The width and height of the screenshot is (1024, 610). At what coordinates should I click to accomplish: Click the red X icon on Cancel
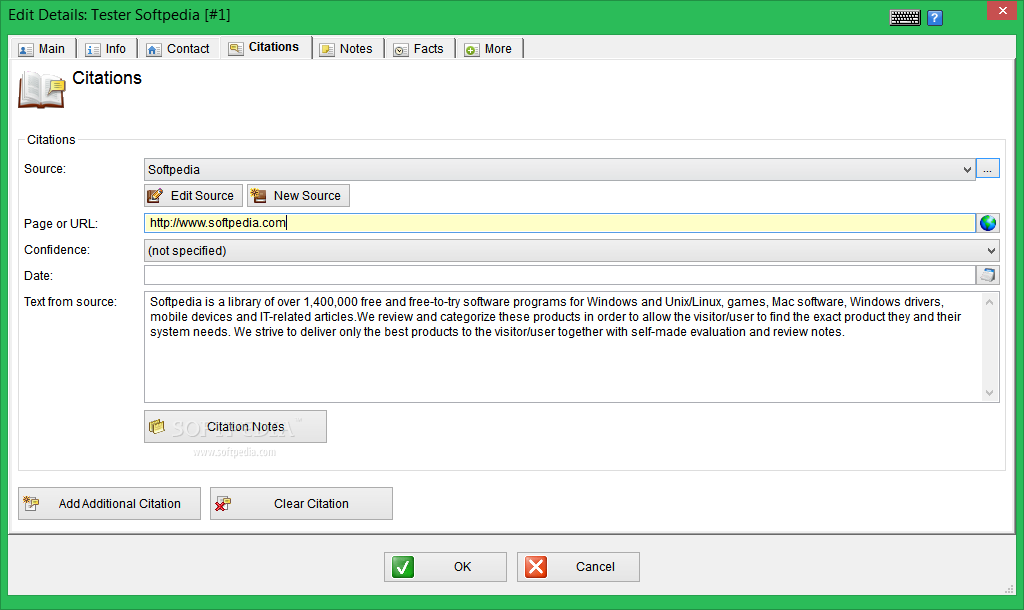(536, 567)
